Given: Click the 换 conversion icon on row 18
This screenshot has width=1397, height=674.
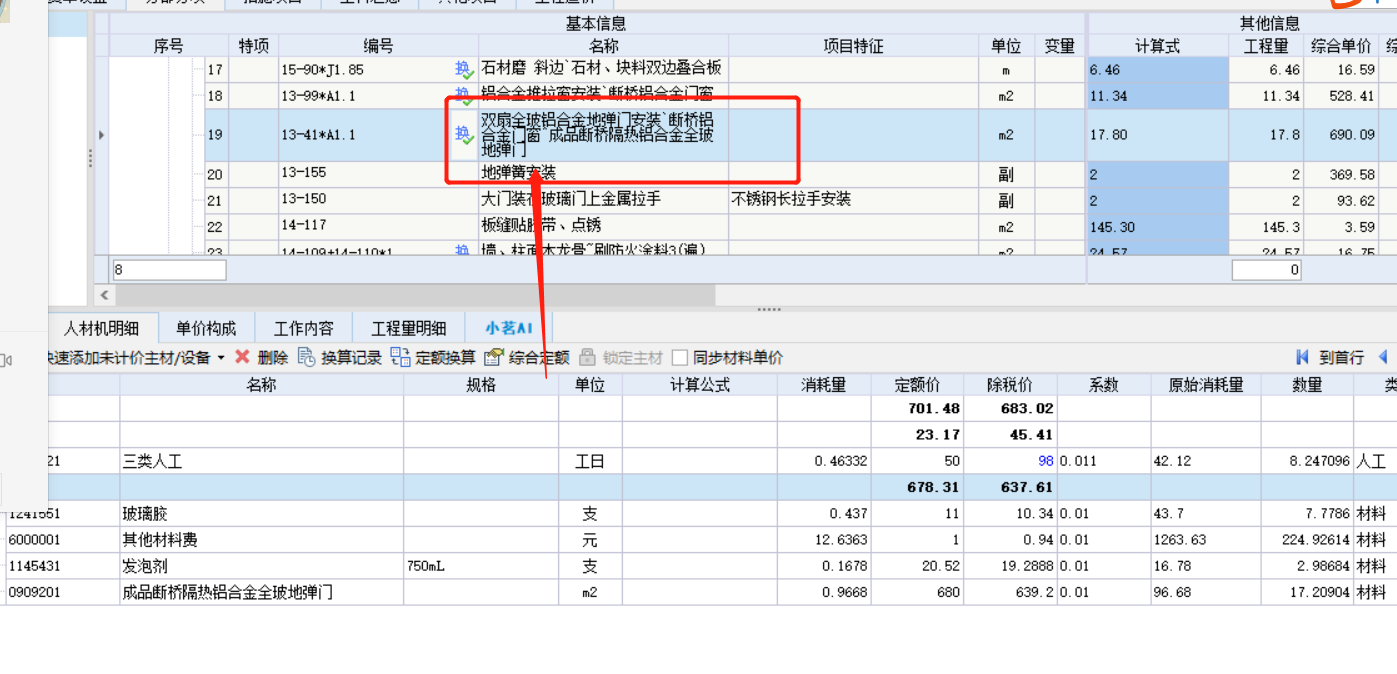Looking at the screenshot, I should tap(464, 96).
